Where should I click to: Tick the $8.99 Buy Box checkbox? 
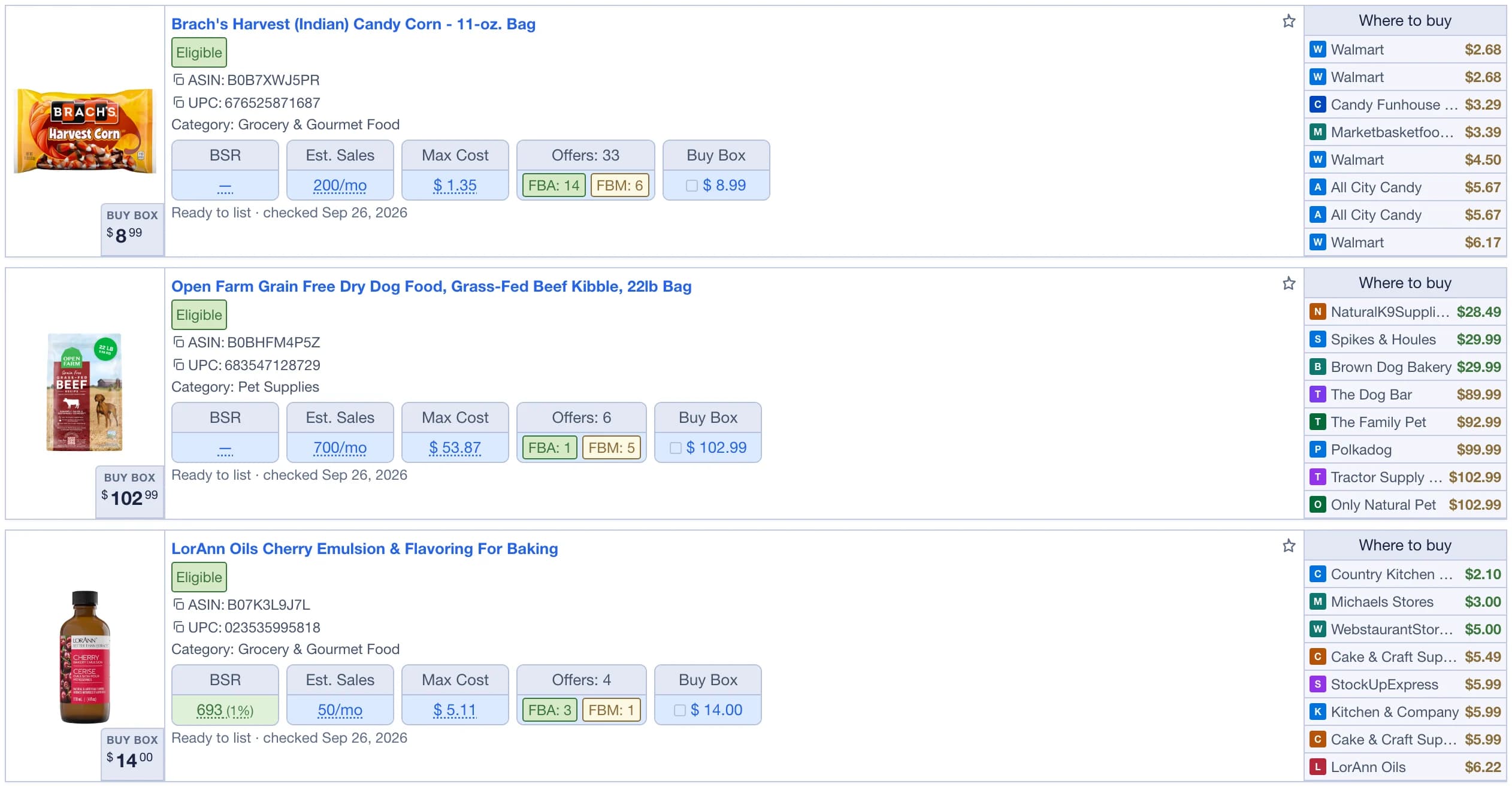[x=691, y=186]
